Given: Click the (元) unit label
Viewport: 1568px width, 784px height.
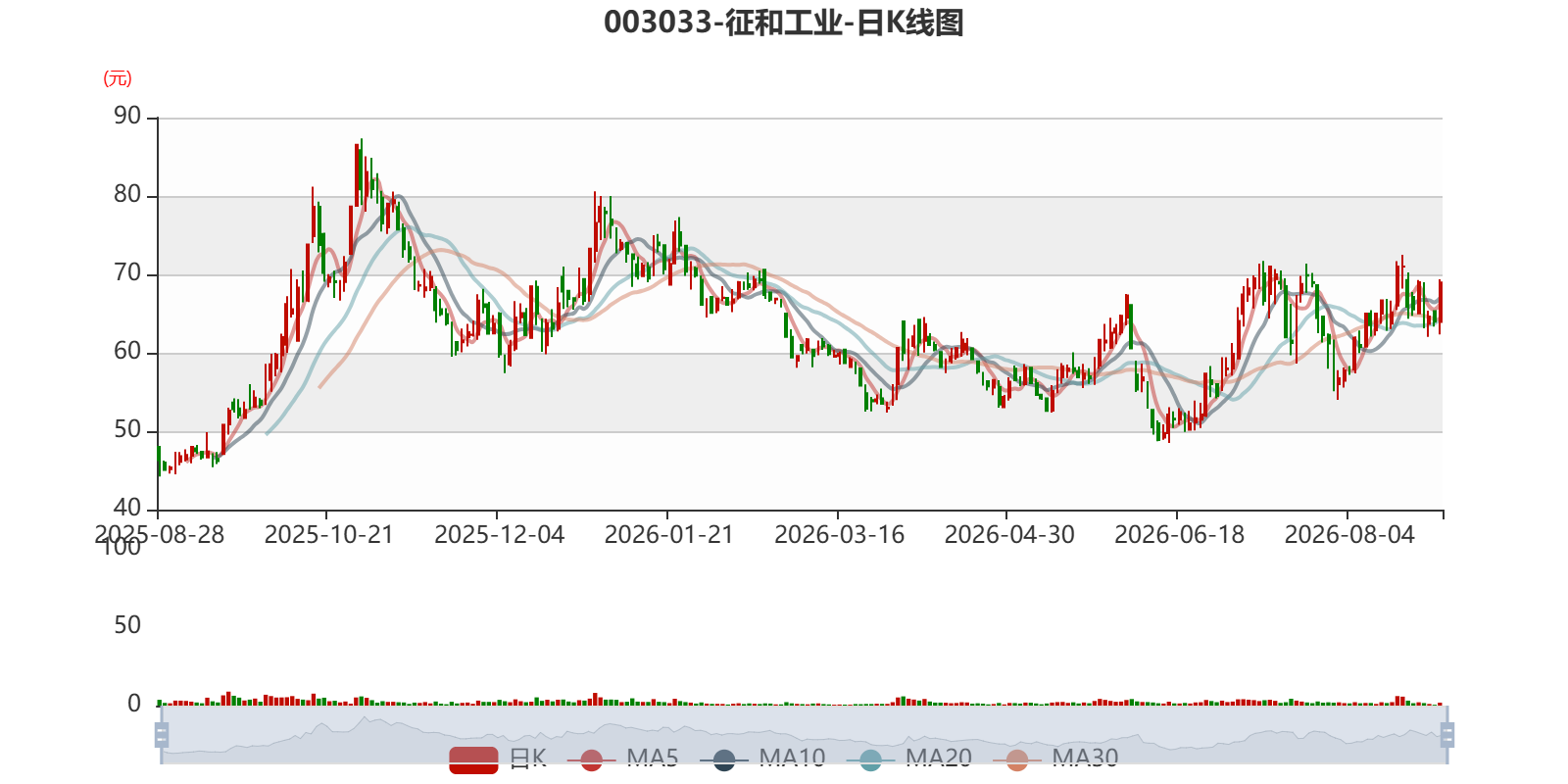Looking at the screenshot, I should pyautogui.click(x=118, y=78).
